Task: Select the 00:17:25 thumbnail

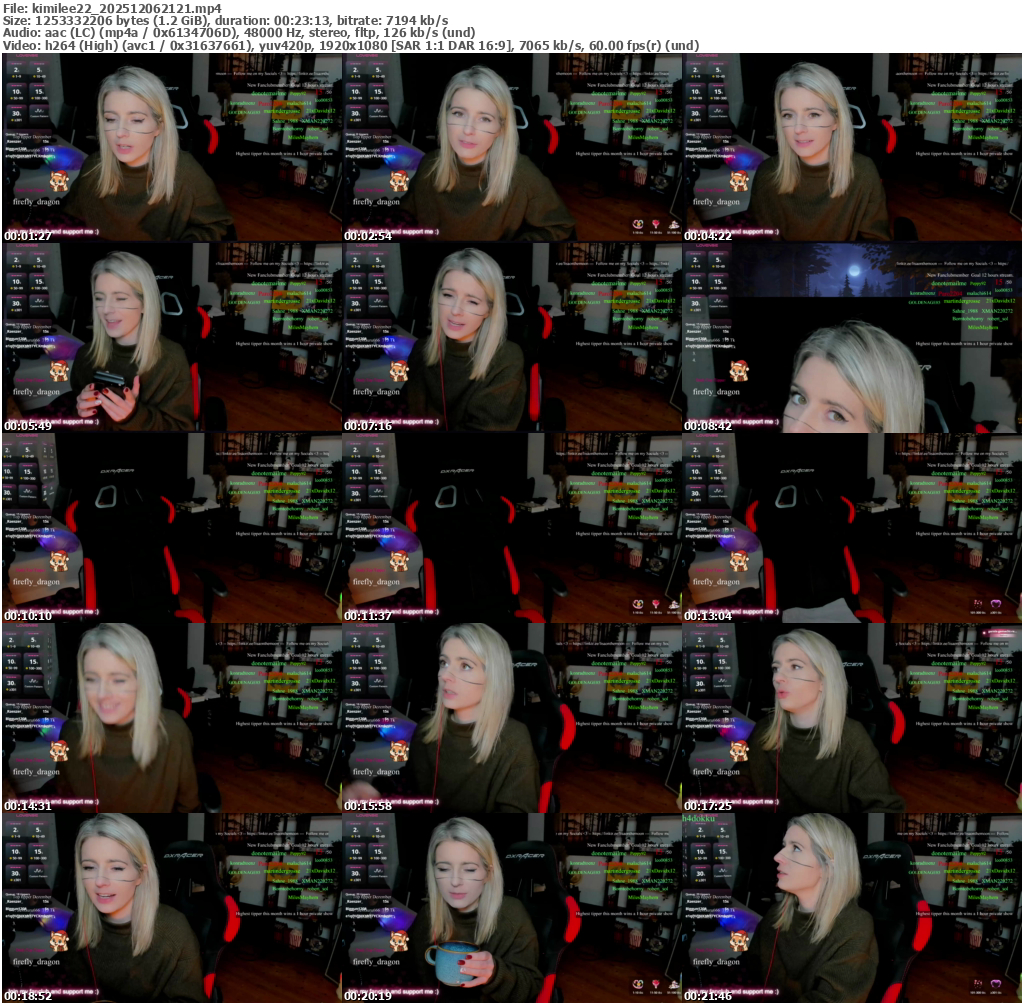Action: tap(851, 717)
